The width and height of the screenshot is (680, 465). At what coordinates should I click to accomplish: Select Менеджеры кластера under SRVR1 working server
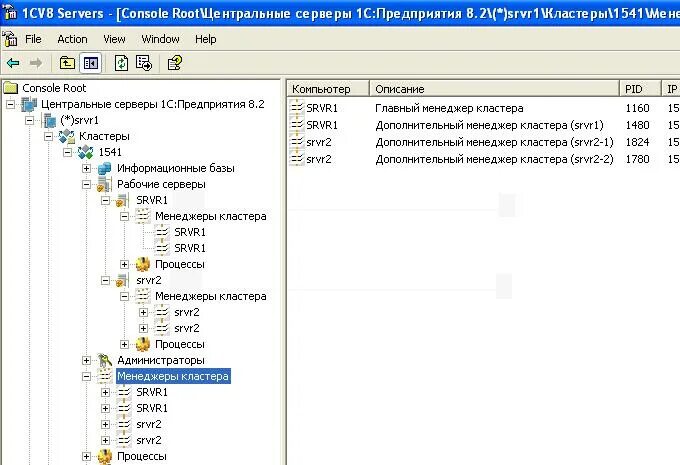pos(210,216)
